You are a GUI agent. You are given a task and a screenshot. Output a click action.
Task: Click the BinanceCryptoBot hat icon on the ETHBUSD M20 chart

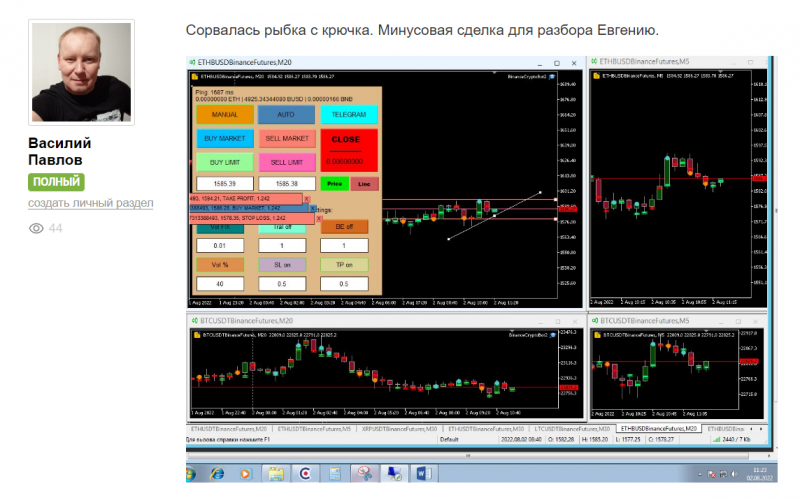click(552, 77)
